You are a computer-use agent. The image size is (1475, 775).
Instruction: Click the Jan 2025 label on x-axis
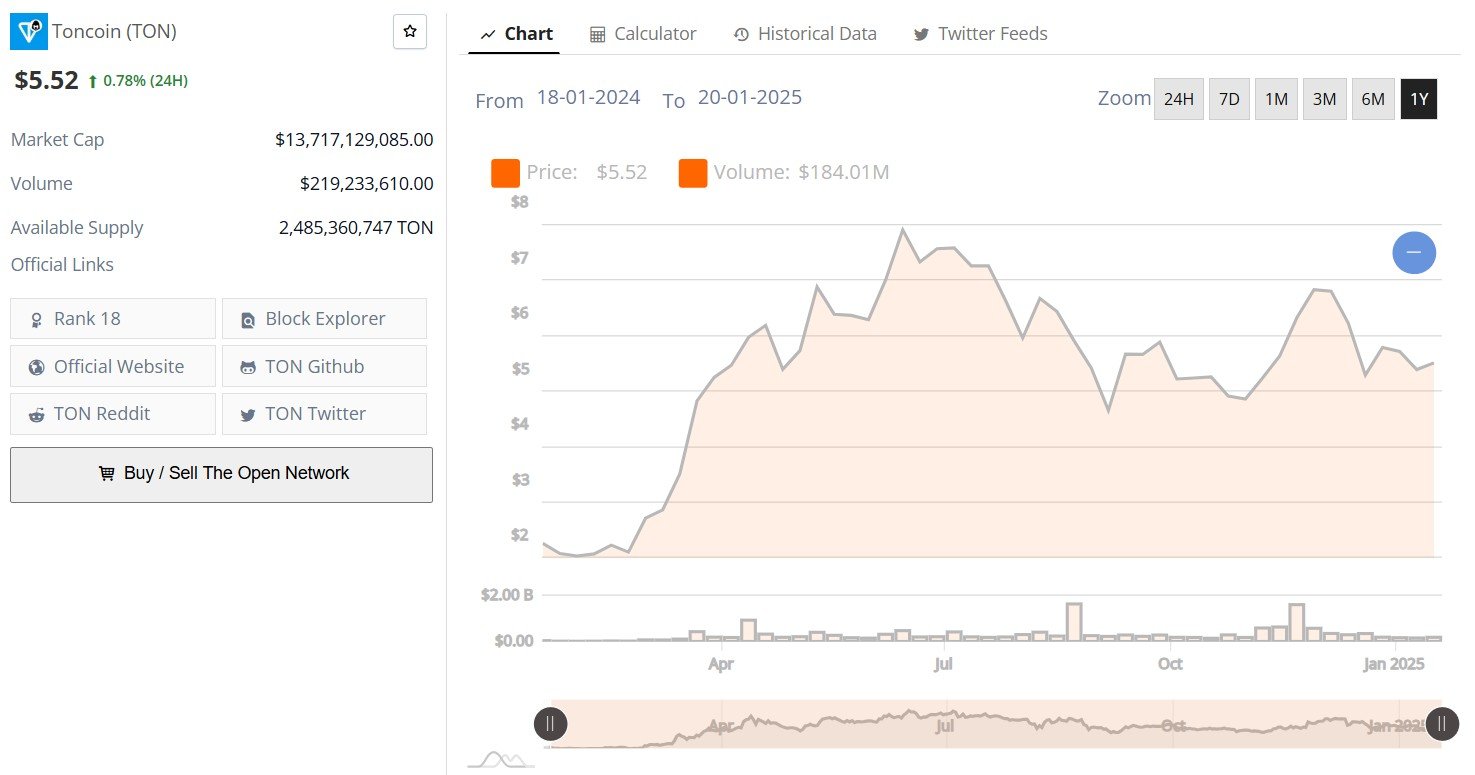(x=1394, y=664)
